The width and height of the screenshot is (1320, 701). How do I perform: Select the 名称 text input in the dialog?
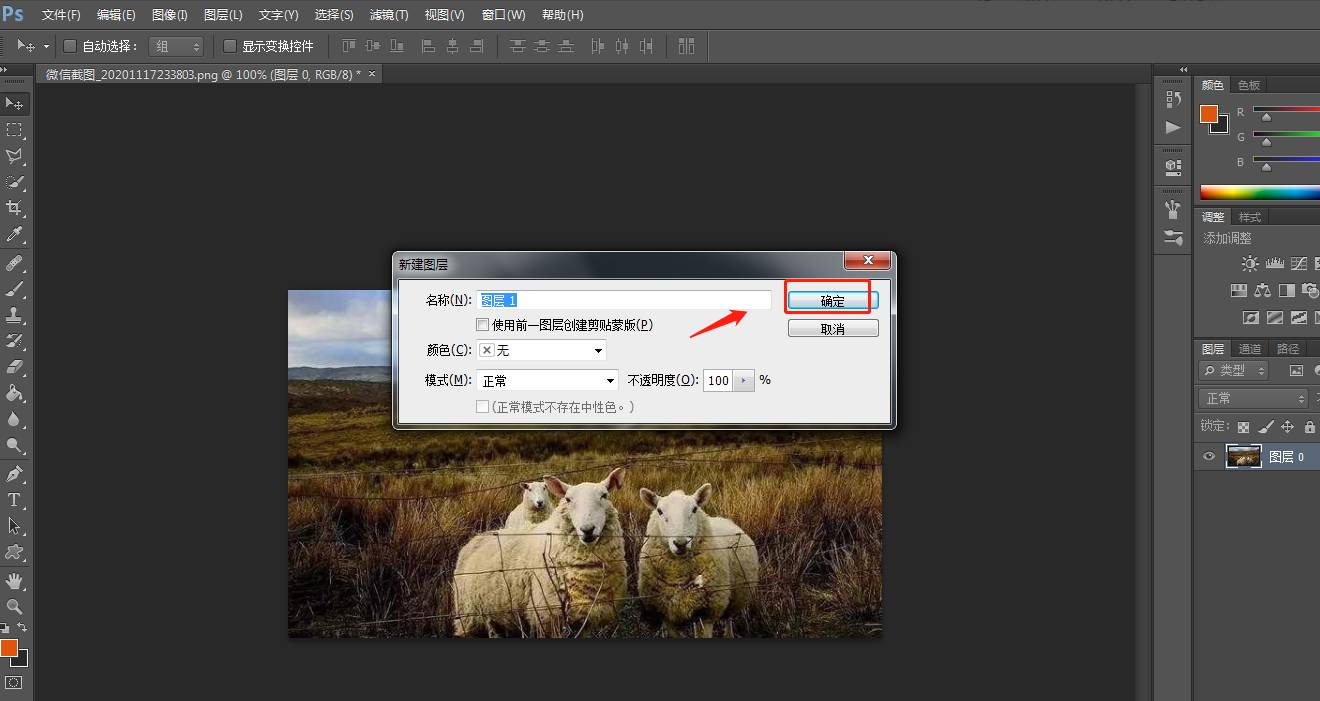(x=625, y=299)
